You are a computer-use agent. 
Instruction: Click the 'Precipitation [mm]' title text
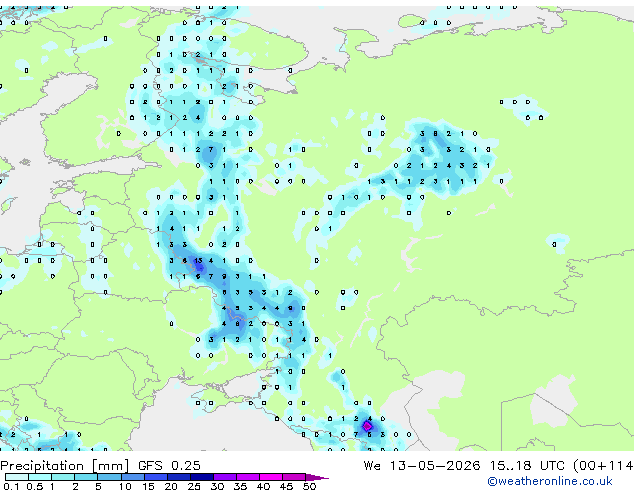(65, 466)
